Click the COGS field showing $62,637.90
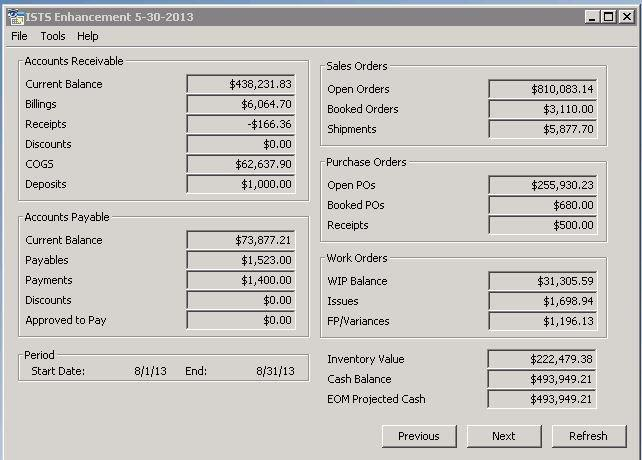 pyautogui.click(x=241, y=164)
